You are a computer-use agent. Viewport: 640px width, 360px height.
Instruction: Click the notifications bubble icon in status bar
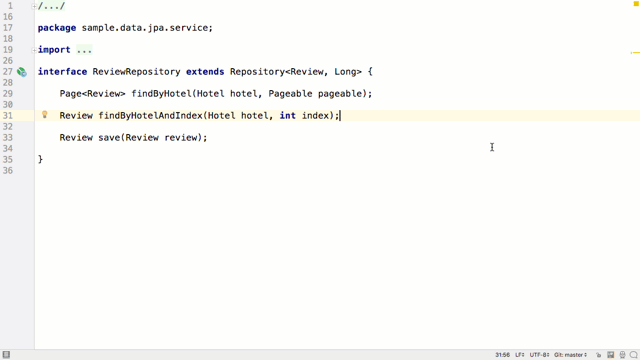(633, 355)
